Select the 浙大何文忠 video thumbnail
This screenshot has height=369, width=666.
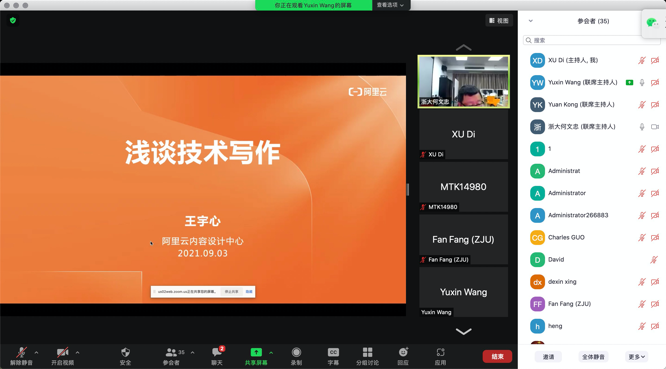click(463, 82)
